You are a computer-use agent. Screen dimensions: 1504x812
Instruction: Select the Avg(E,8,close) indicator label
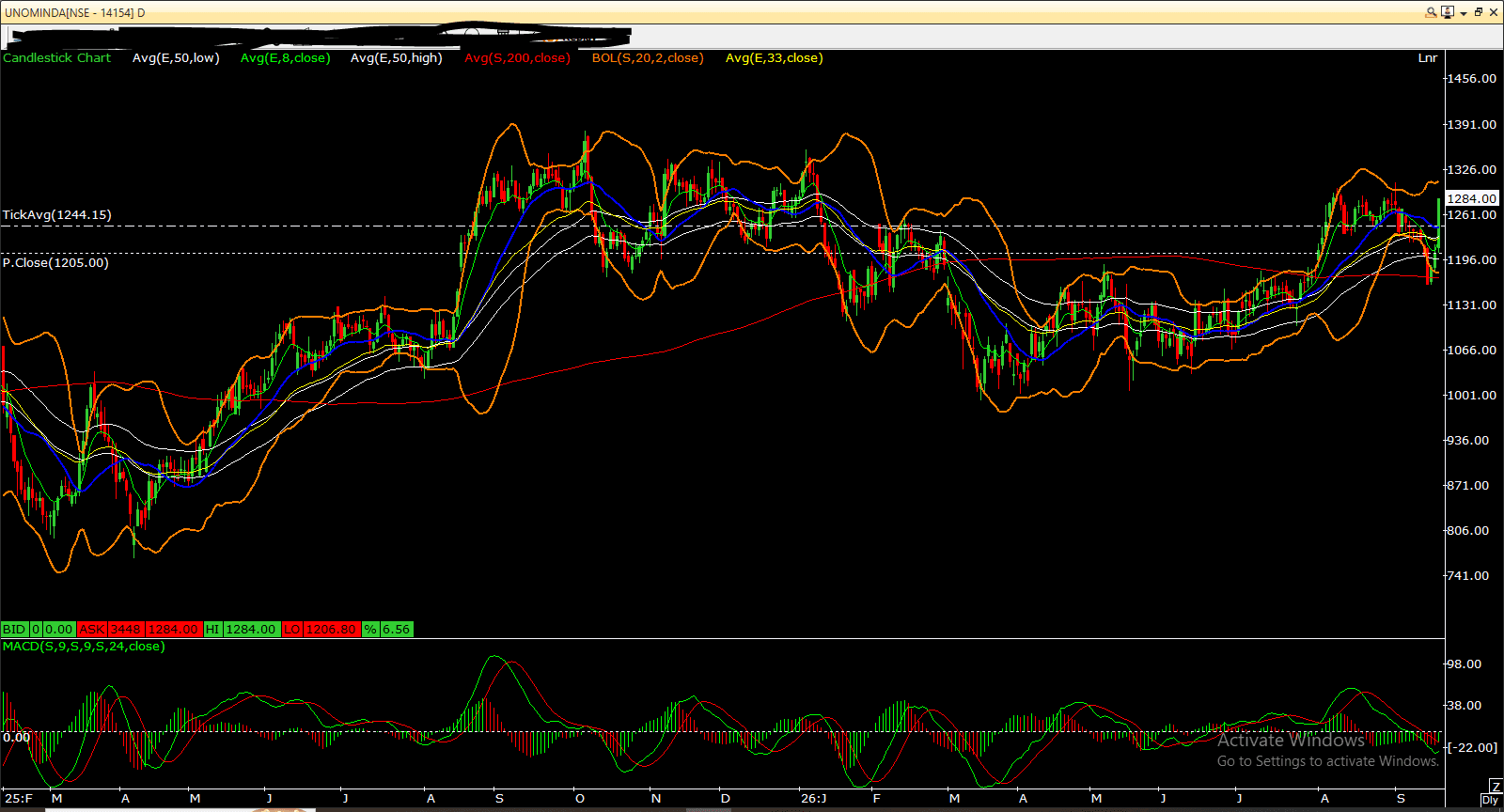click(x=286, y=58)
